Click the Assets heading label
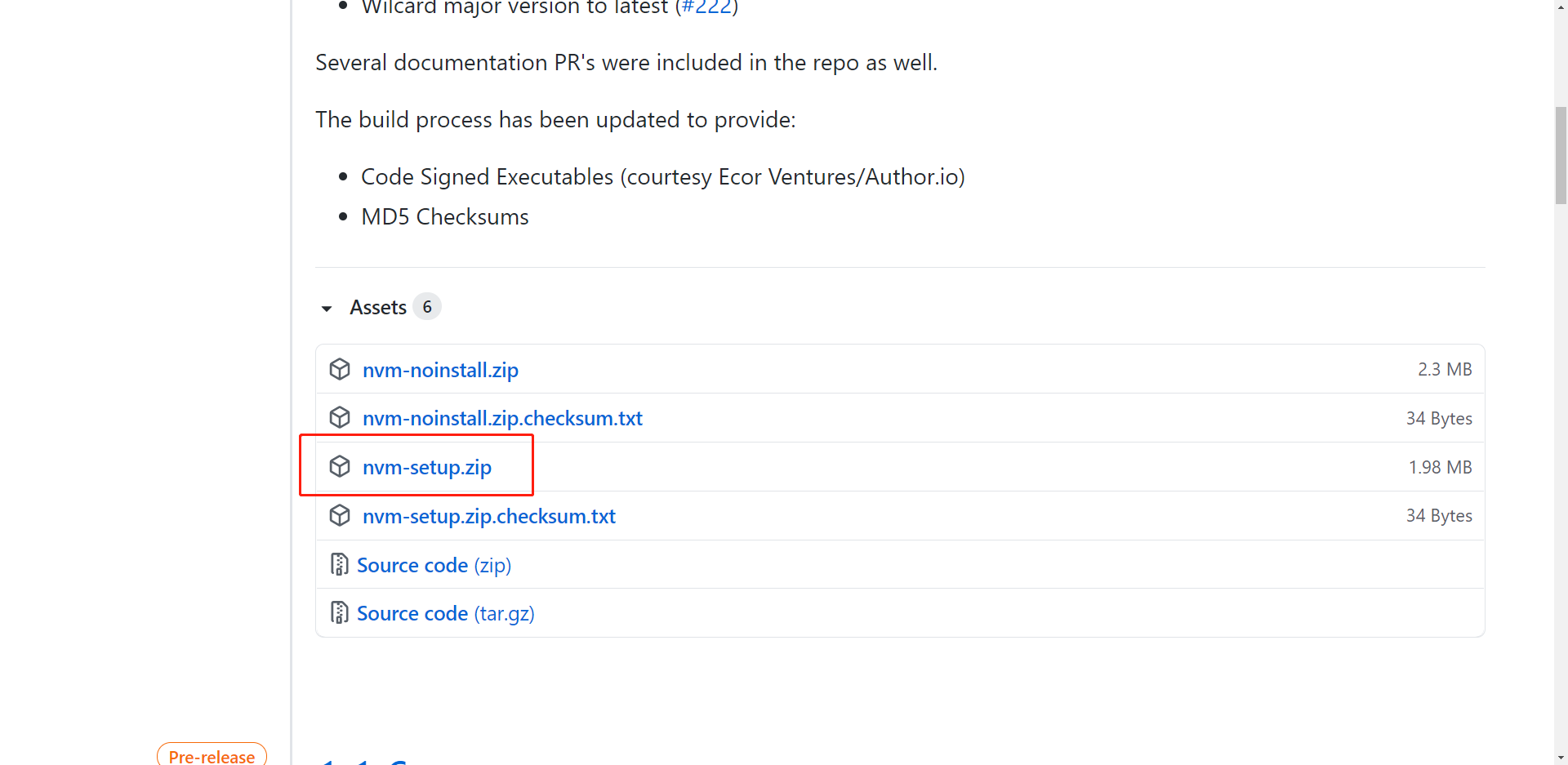The height and width of the screenshot is (765, 1568). pyautogui.click(x=378, y=307)
